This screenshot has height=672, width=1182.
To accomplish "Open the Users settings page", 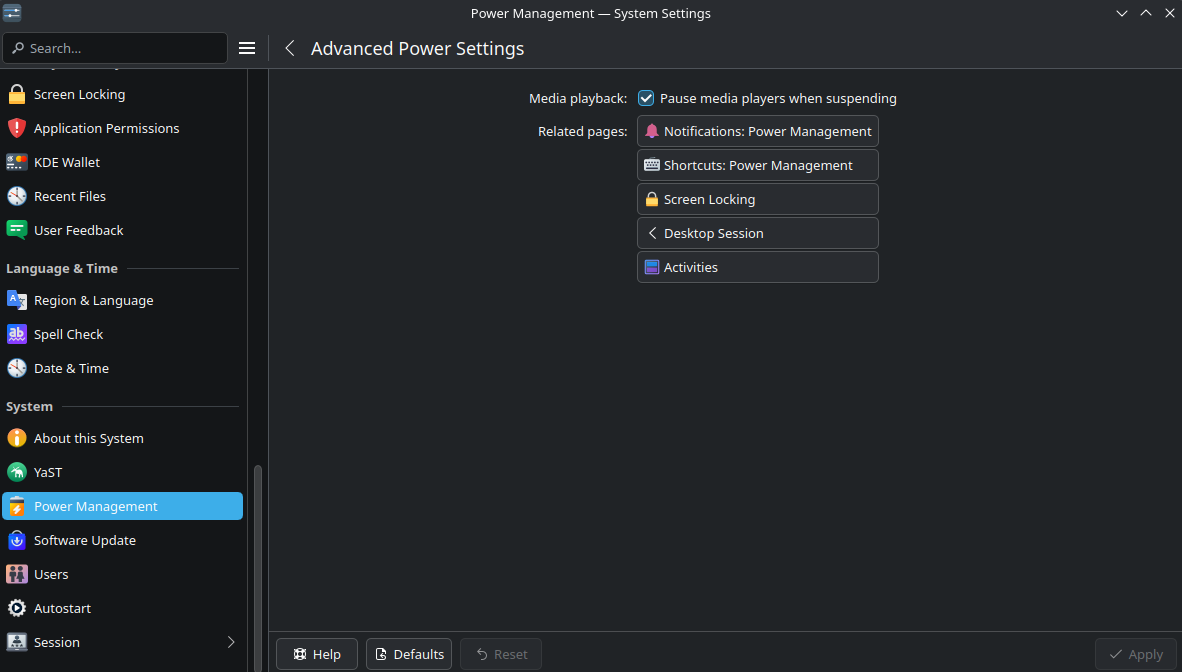I will tap(51, 575).
